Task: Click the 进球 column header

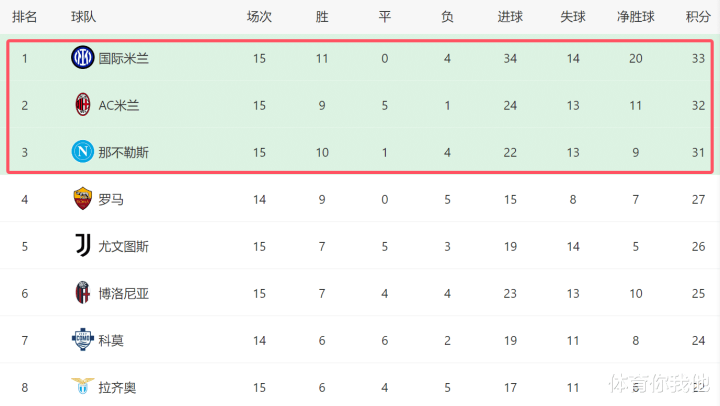Action: [x=510, y=16]
